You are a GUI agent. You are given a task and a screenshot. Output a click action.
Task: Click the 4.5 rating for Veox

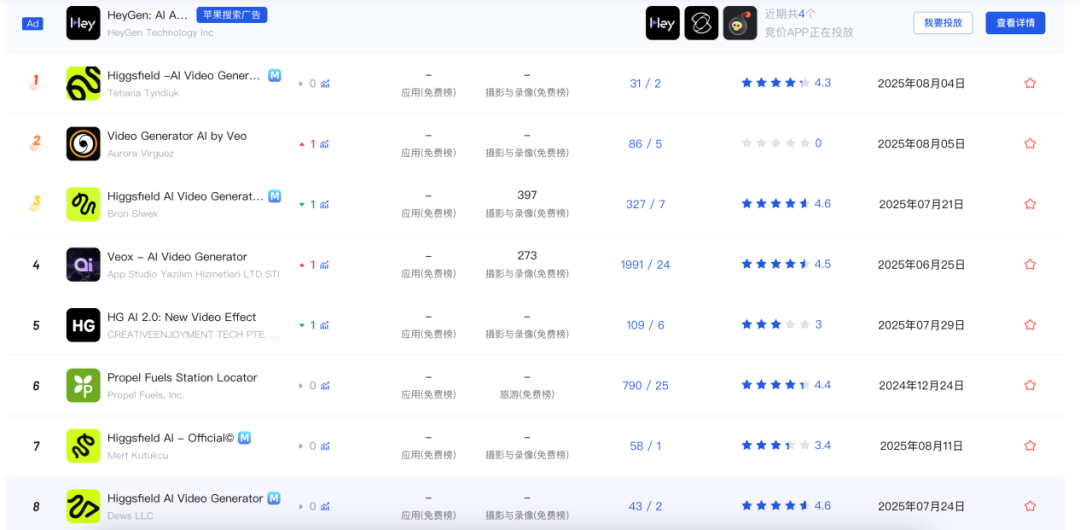786,264
